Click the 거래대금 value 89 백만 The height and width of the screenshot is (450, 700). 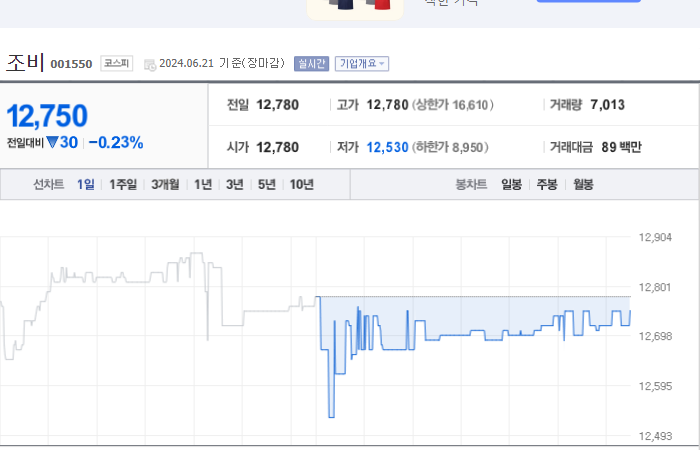(x=621, y=147)
